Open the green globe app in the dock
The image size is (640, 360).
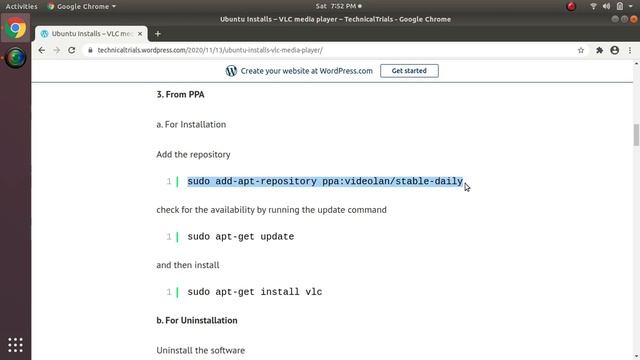click(16, 58)
